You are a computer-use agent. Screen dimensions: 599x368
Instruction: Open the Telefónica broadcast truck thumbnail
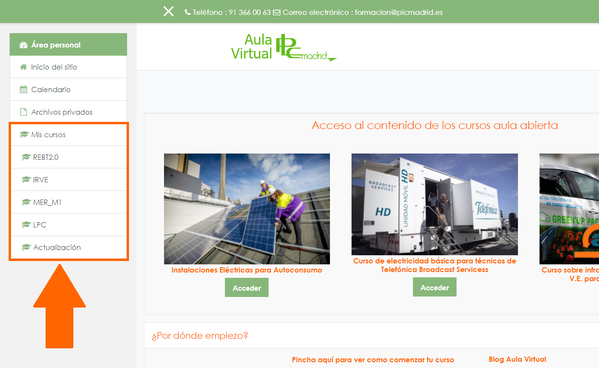pos(435,204)
